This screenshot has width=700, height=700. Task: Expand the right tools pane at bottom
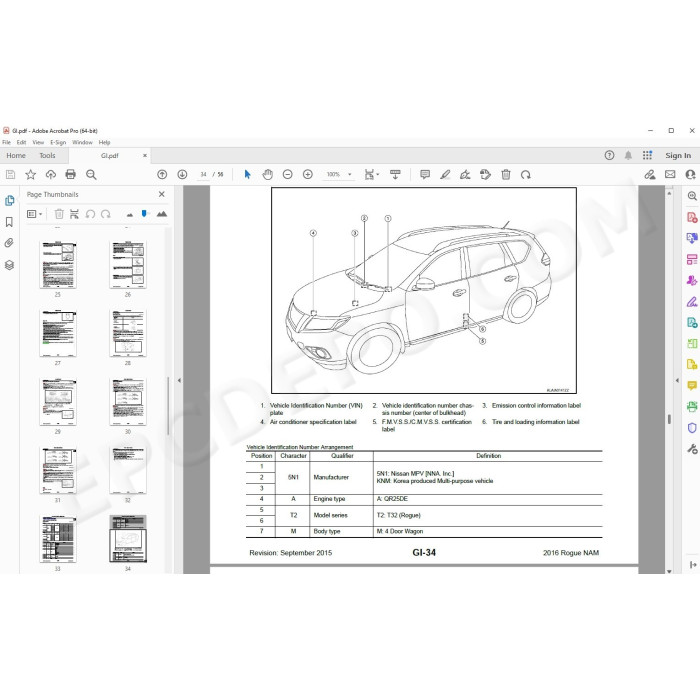click(692, 565)
